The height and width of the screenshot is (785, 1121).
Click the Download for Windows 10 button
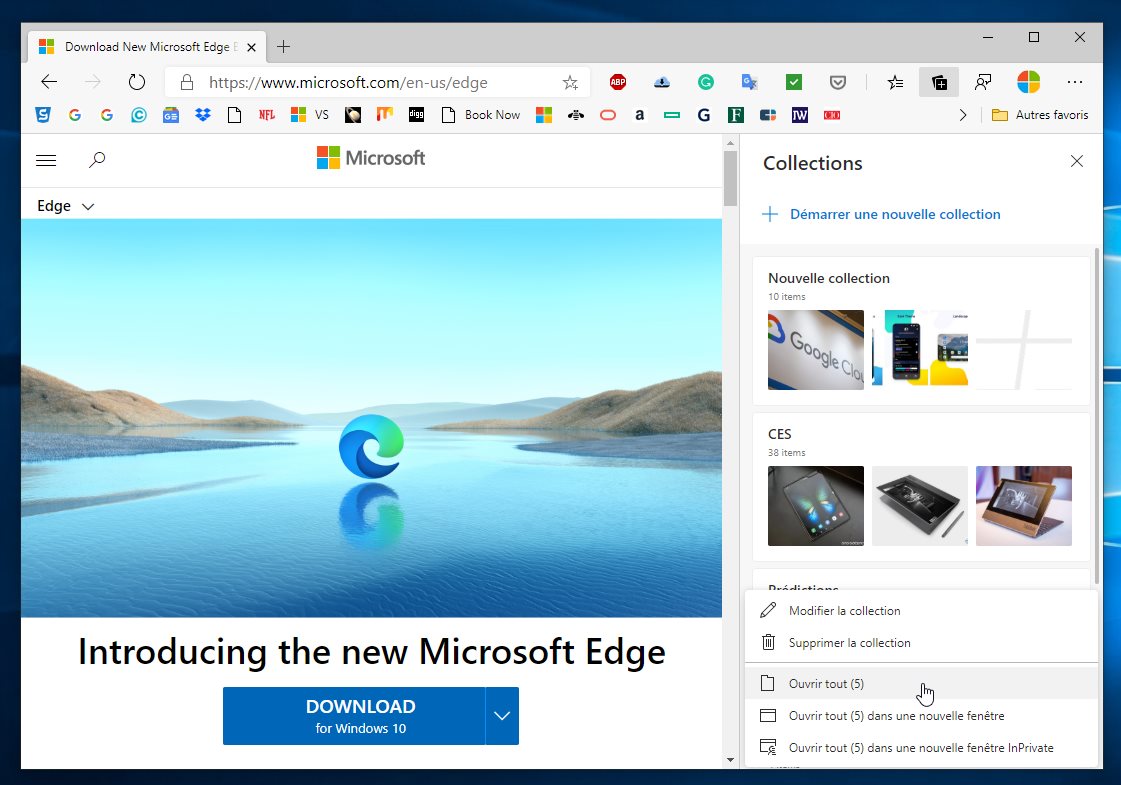pyautogui.click(x=354, y=716)
